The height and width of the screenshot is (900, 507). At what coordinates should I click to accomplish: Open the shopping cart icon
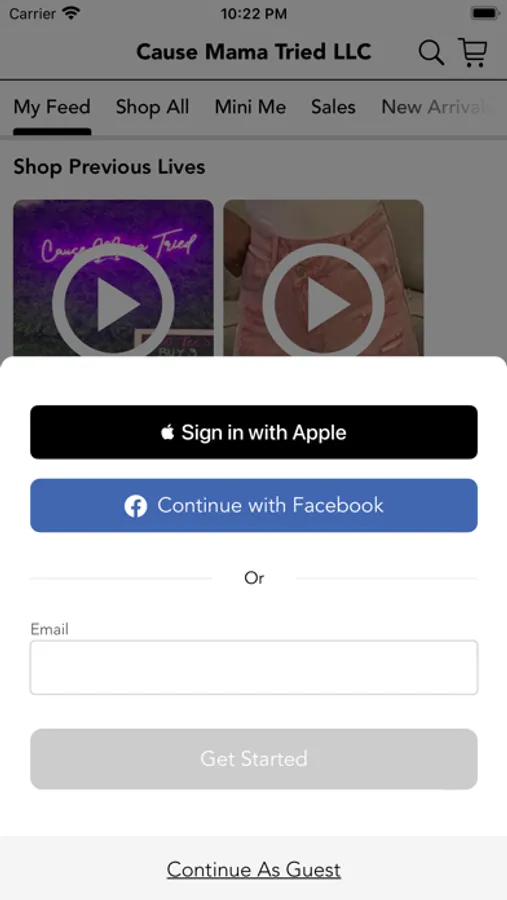[473, 52]
